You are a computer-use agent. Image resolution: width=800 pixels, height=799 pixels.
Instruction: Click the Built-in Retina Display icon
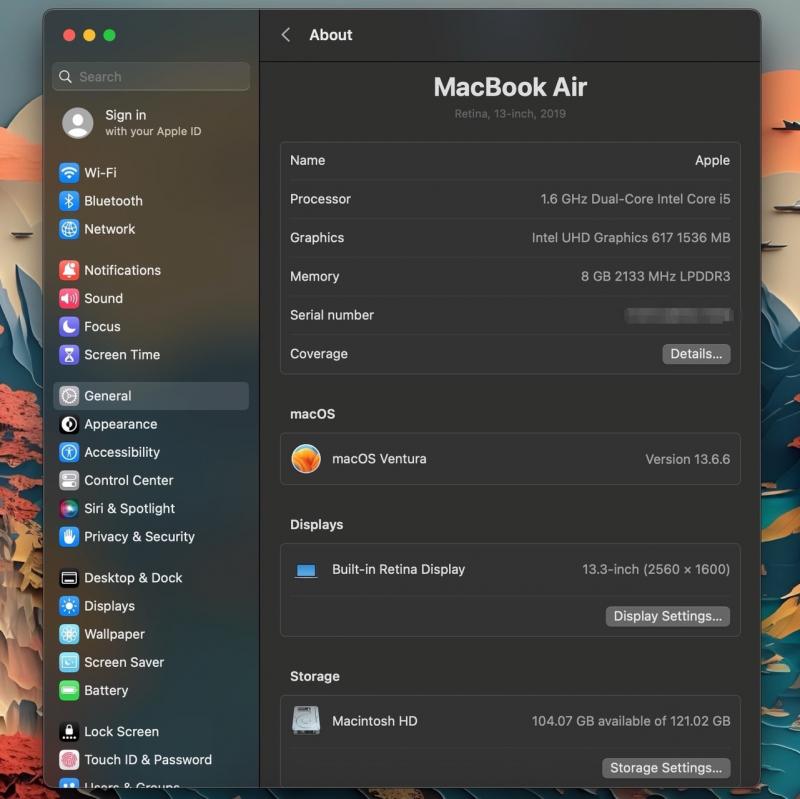tap(306, 570)
